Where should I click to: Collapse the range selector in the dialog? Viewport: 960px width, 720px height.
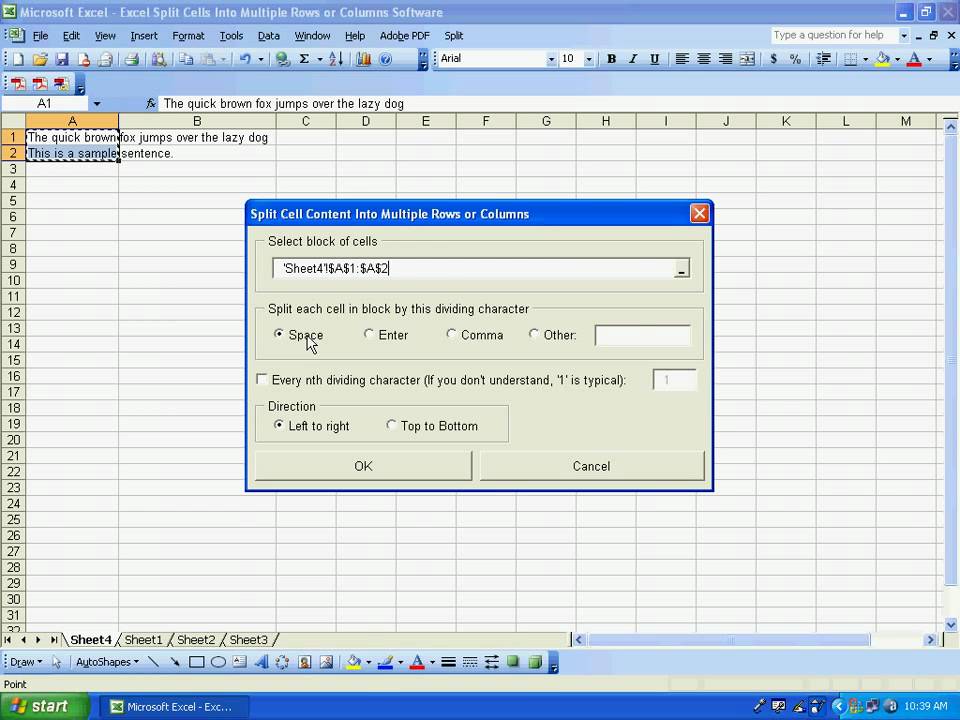(681, 269)
